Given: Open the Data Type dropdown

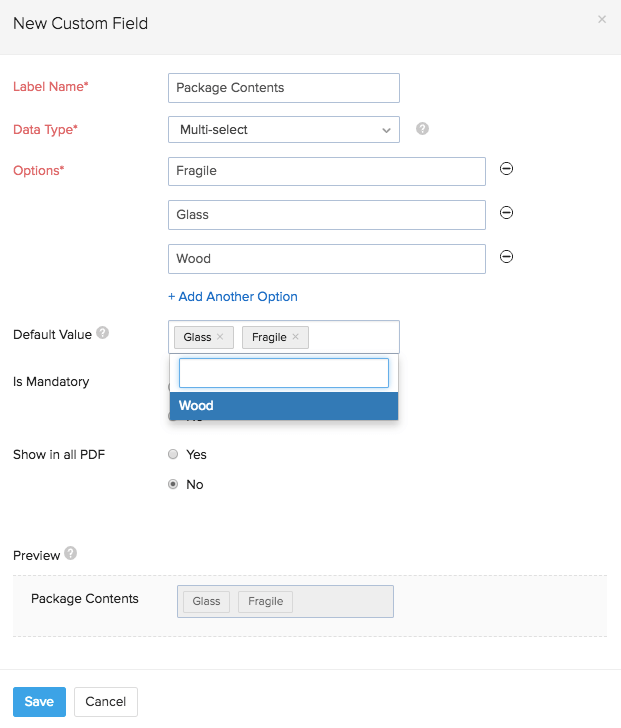Looking at the screenshot, I should coord(284,130).
